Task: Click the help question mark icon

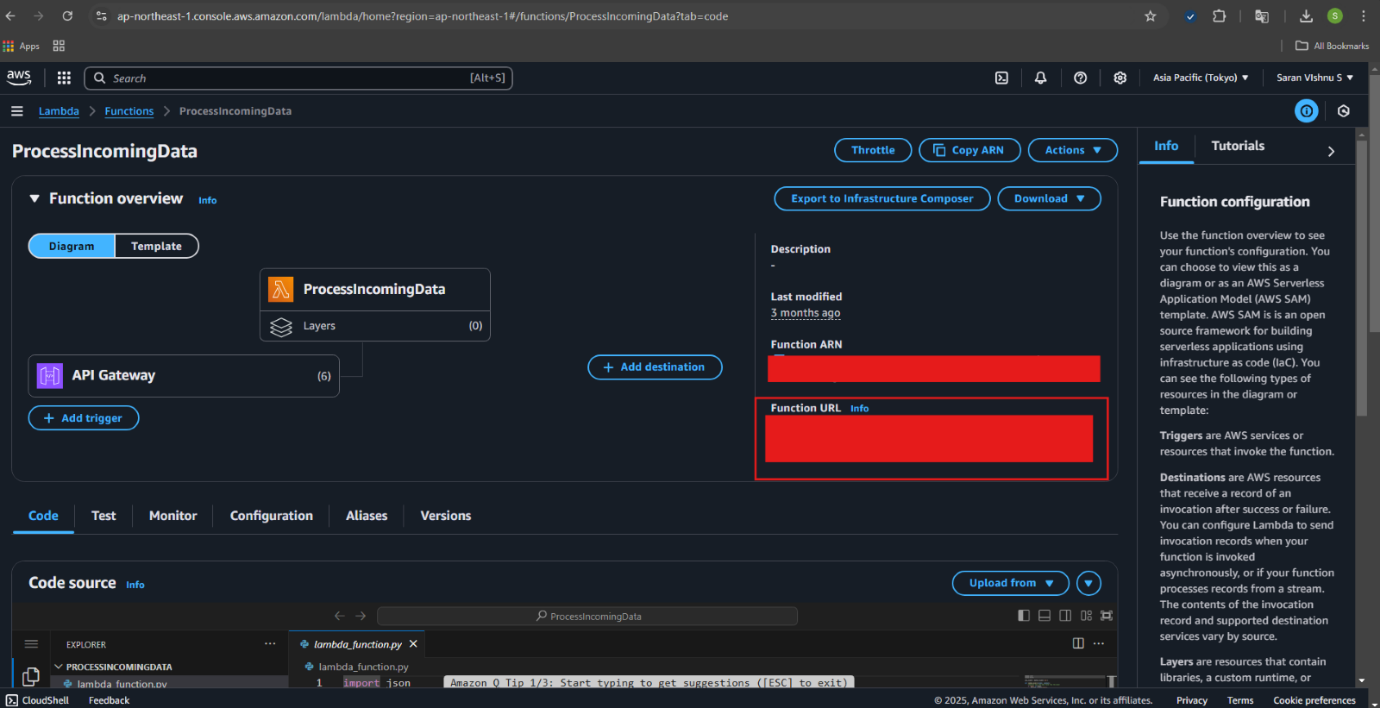Action: (1080, 78)
